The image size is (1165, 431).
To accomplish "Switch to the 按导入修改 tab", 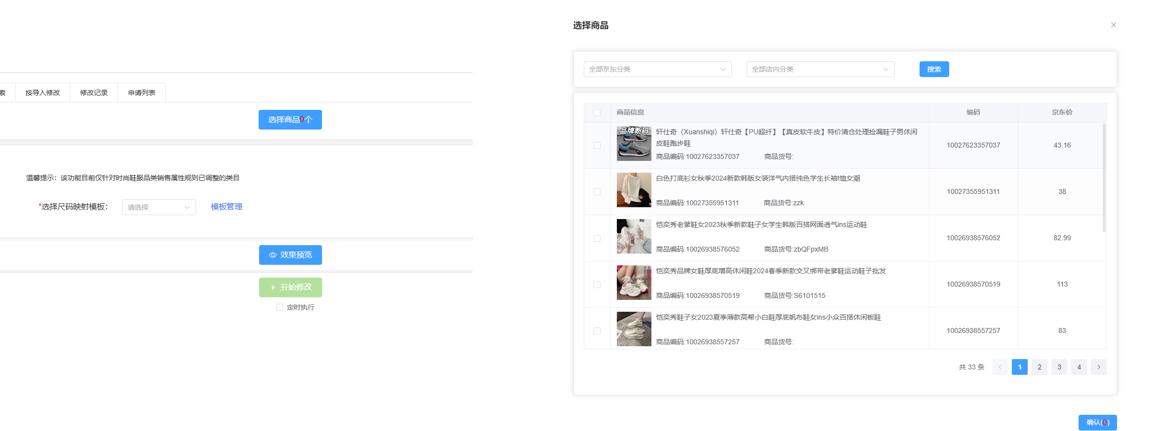I will click(42, 93).
